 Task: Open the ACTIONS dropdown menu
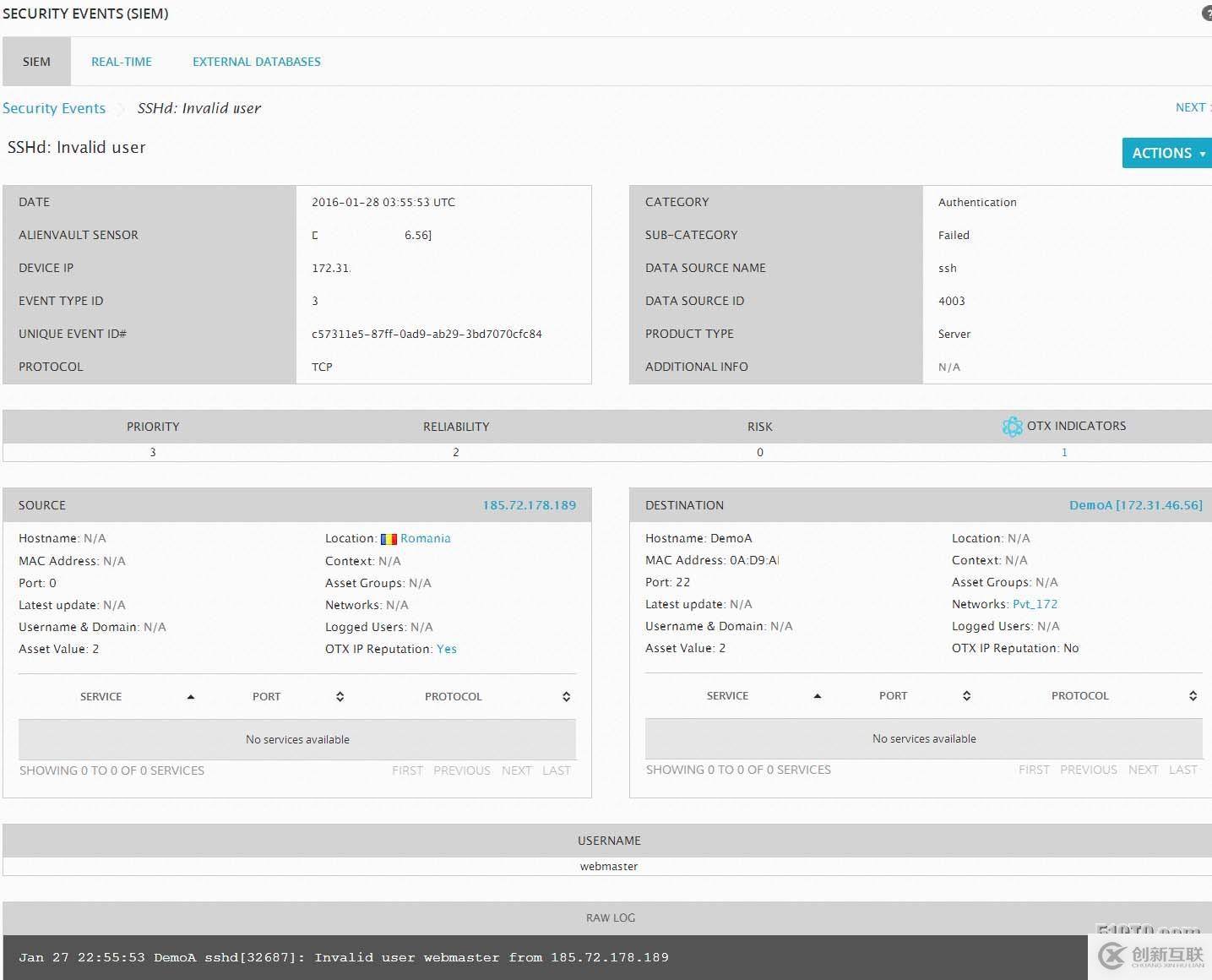point(1166,153)
